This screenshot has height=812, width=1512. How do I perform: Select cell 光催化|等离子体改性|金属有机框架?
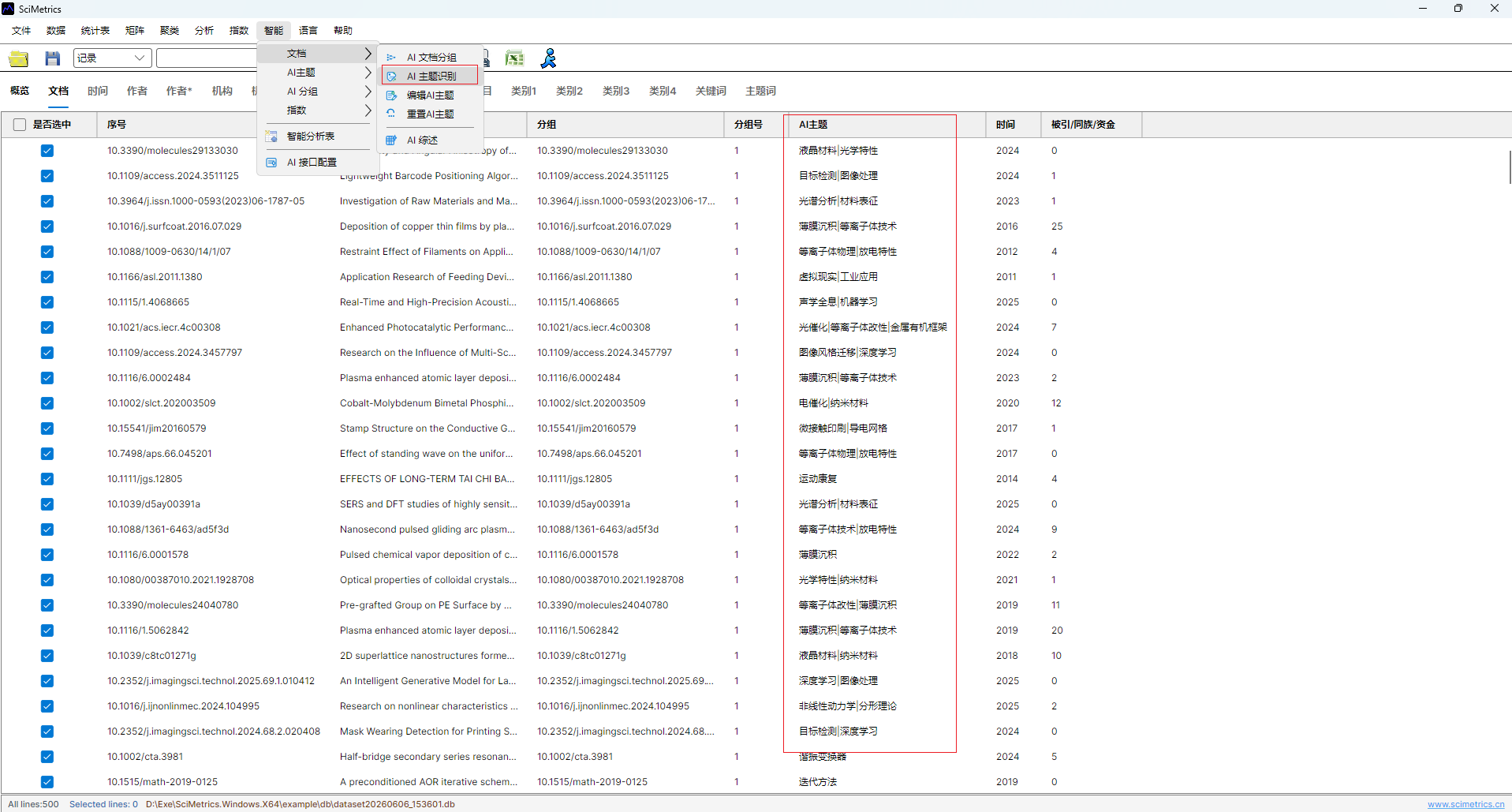click(872, 327)
